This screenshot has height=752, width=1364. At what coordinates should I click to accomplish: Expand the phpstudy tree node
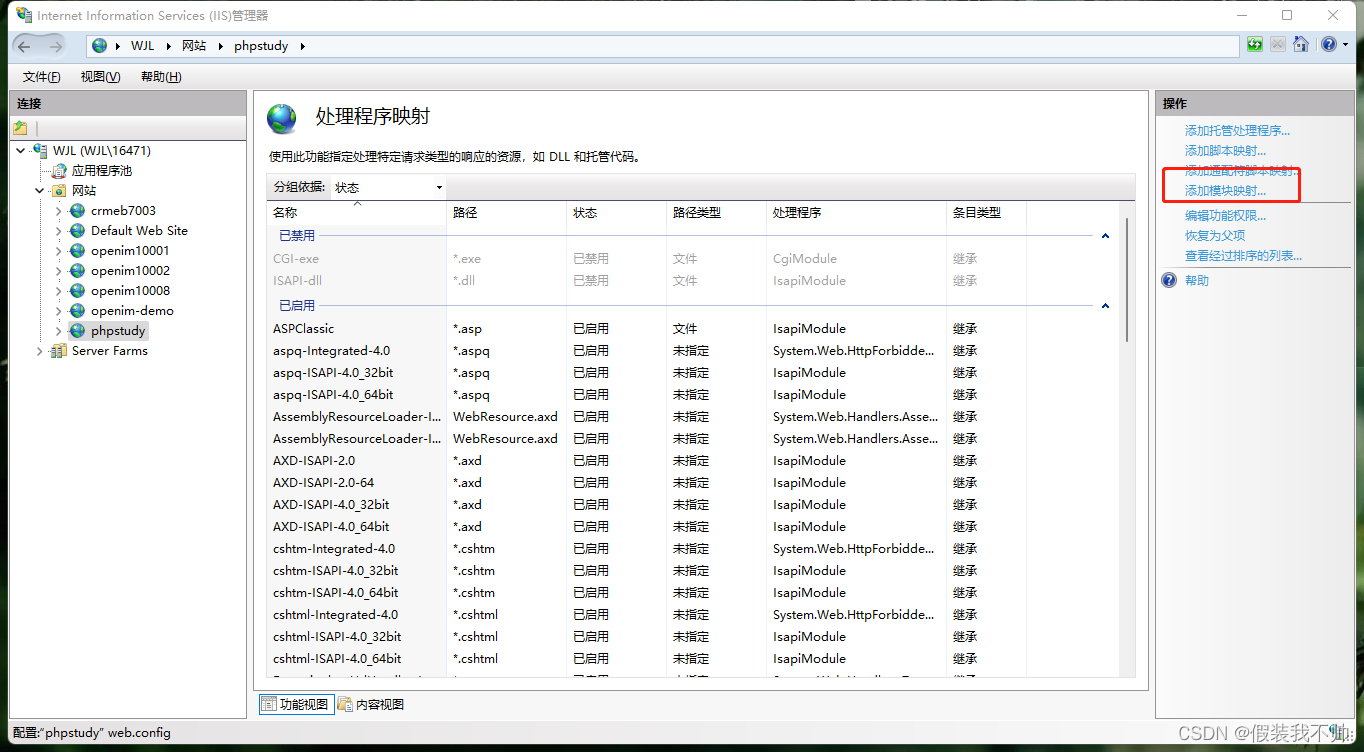[x=59, y=330]
